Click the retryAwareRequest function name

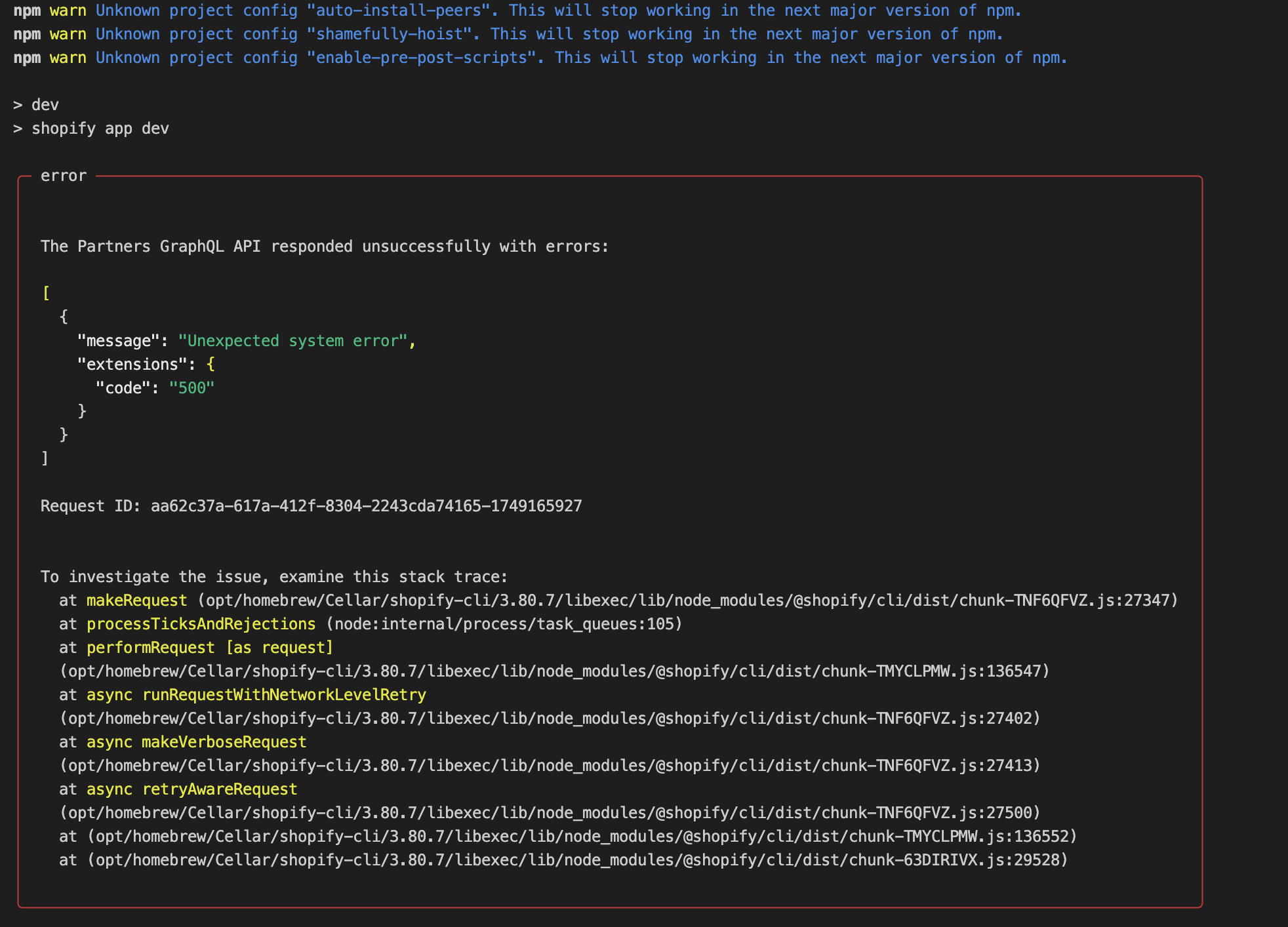click(220, 789)
